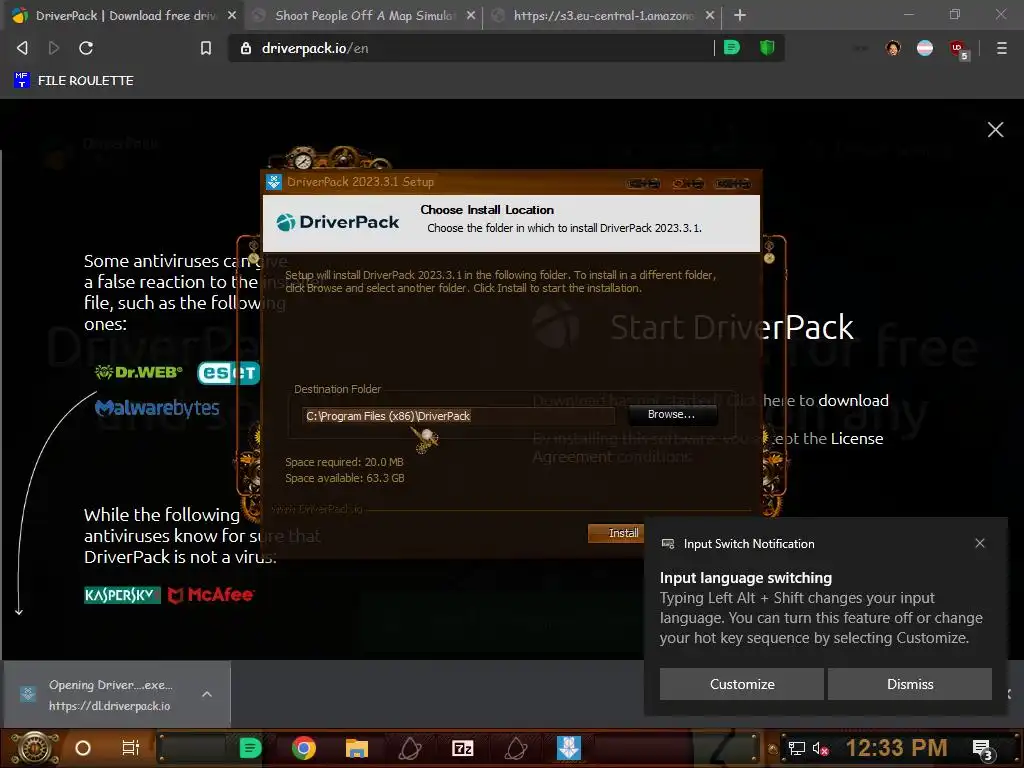This screenshot has height=768, width=1024.
Task: Click the DriverPack Setup title bar icon
Action: [x=274, y=182]
